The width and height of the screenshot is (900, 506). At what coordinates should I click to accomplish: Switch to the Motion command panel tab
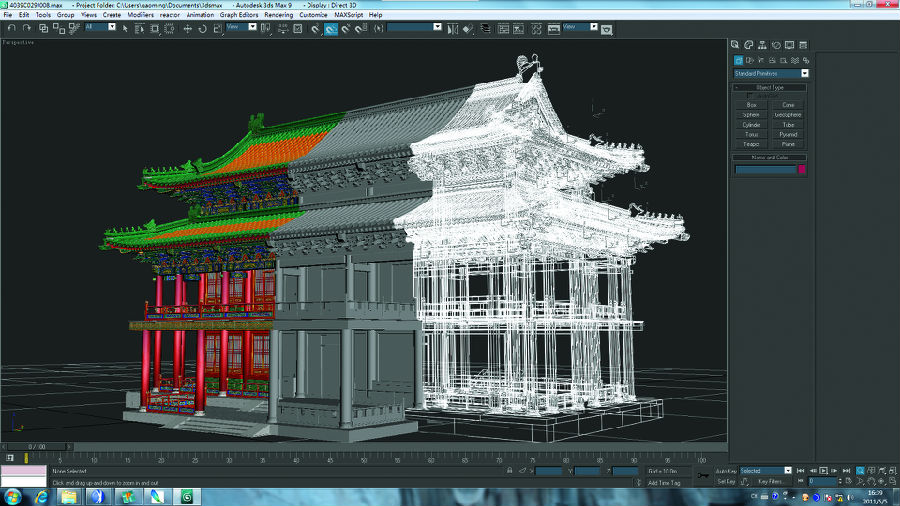pyautogui.click(x=776, y=45)
